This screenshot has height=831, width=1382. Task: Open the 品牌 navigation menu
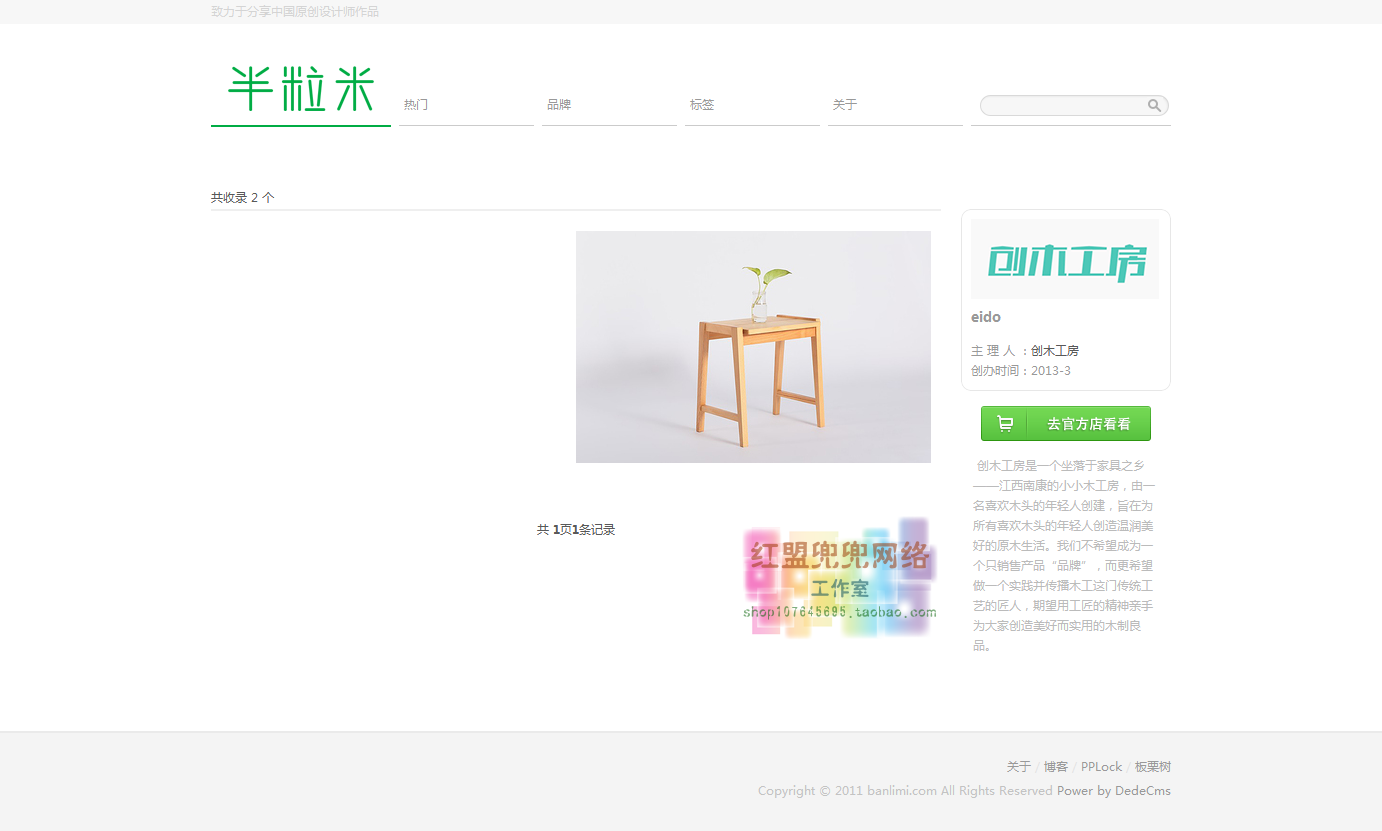pyautogui.click(x=559, y=105)
